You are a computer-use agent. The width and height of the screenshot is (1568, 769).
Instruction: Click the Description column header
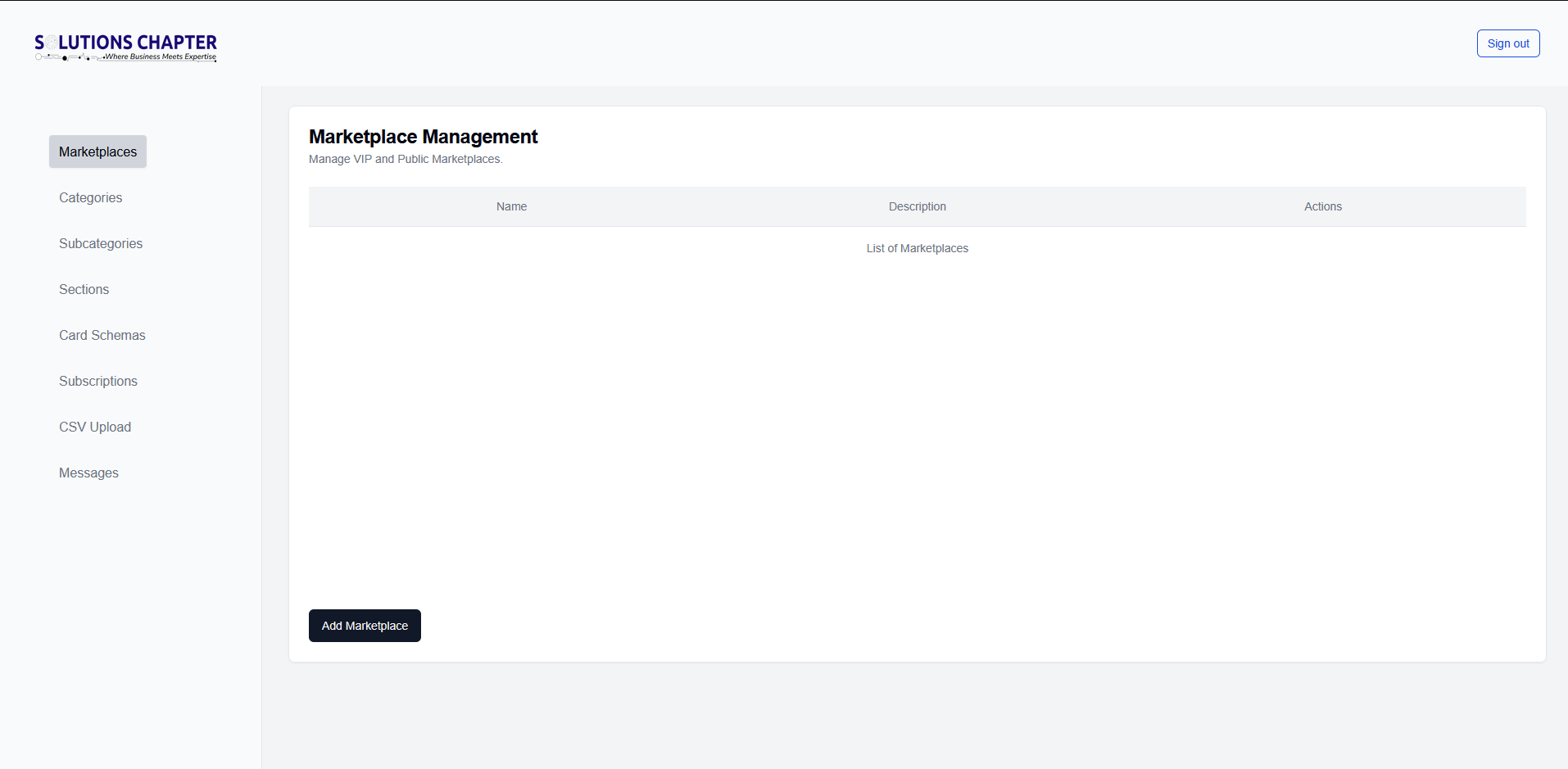click(917, 206)
